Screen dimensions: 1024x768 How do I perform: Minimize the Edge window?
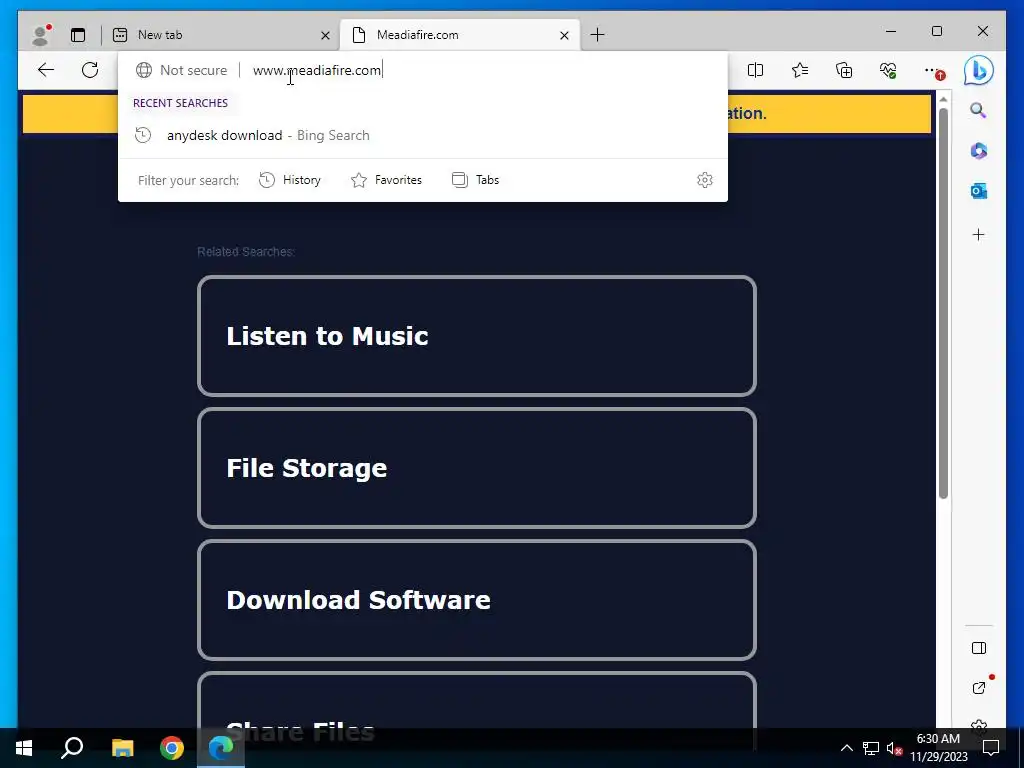(x=891, y=31)
